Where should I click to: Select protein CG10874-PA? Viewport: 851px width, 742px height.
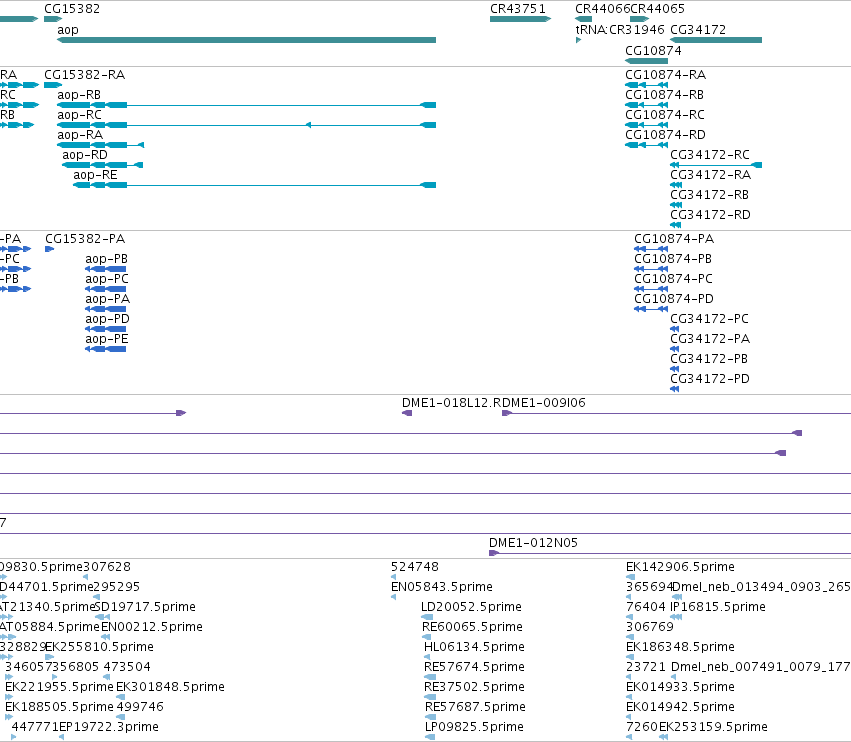point(651,249)
